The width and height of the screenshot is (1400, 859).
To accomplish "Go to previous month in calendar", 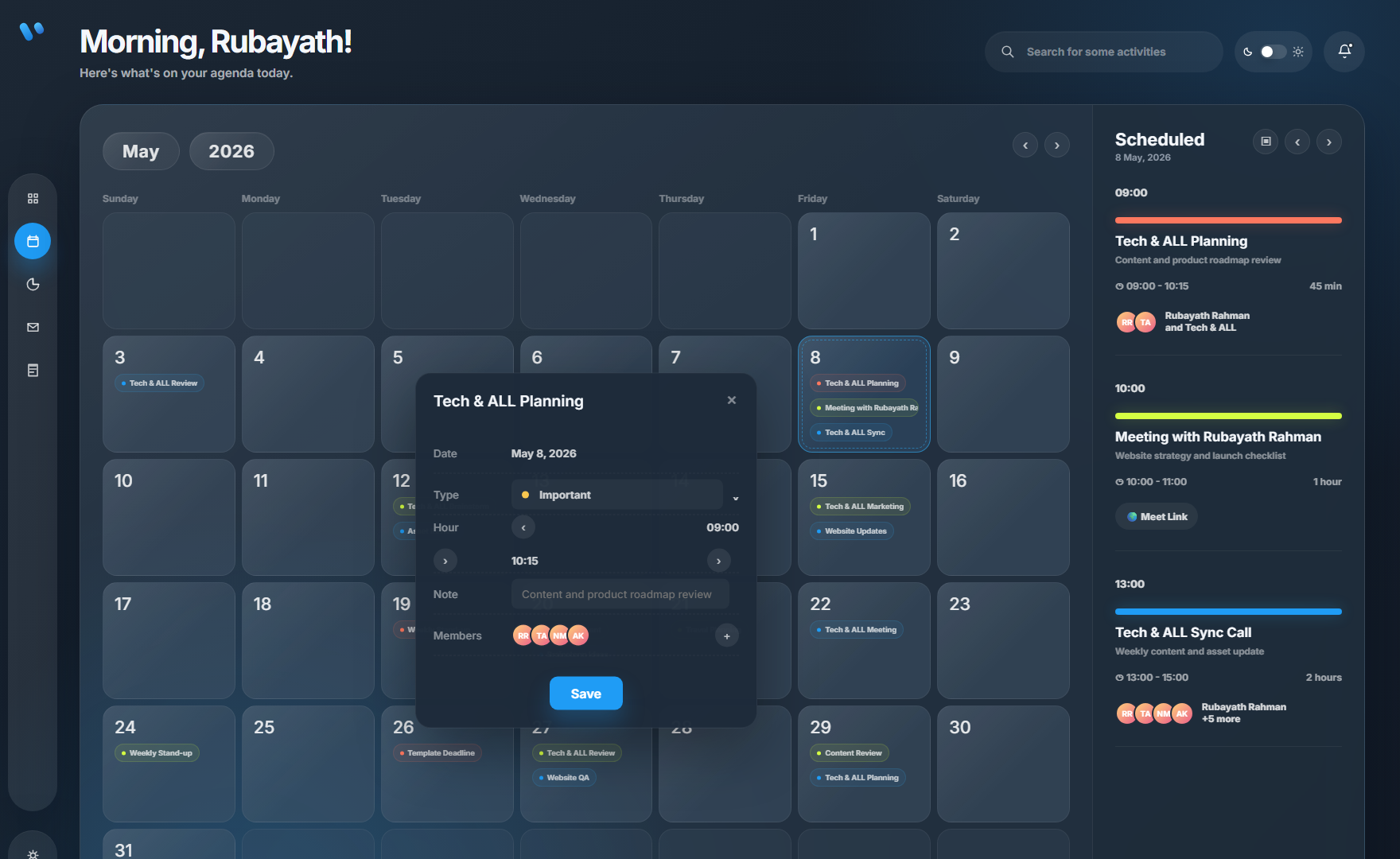I will [1025, 145].
